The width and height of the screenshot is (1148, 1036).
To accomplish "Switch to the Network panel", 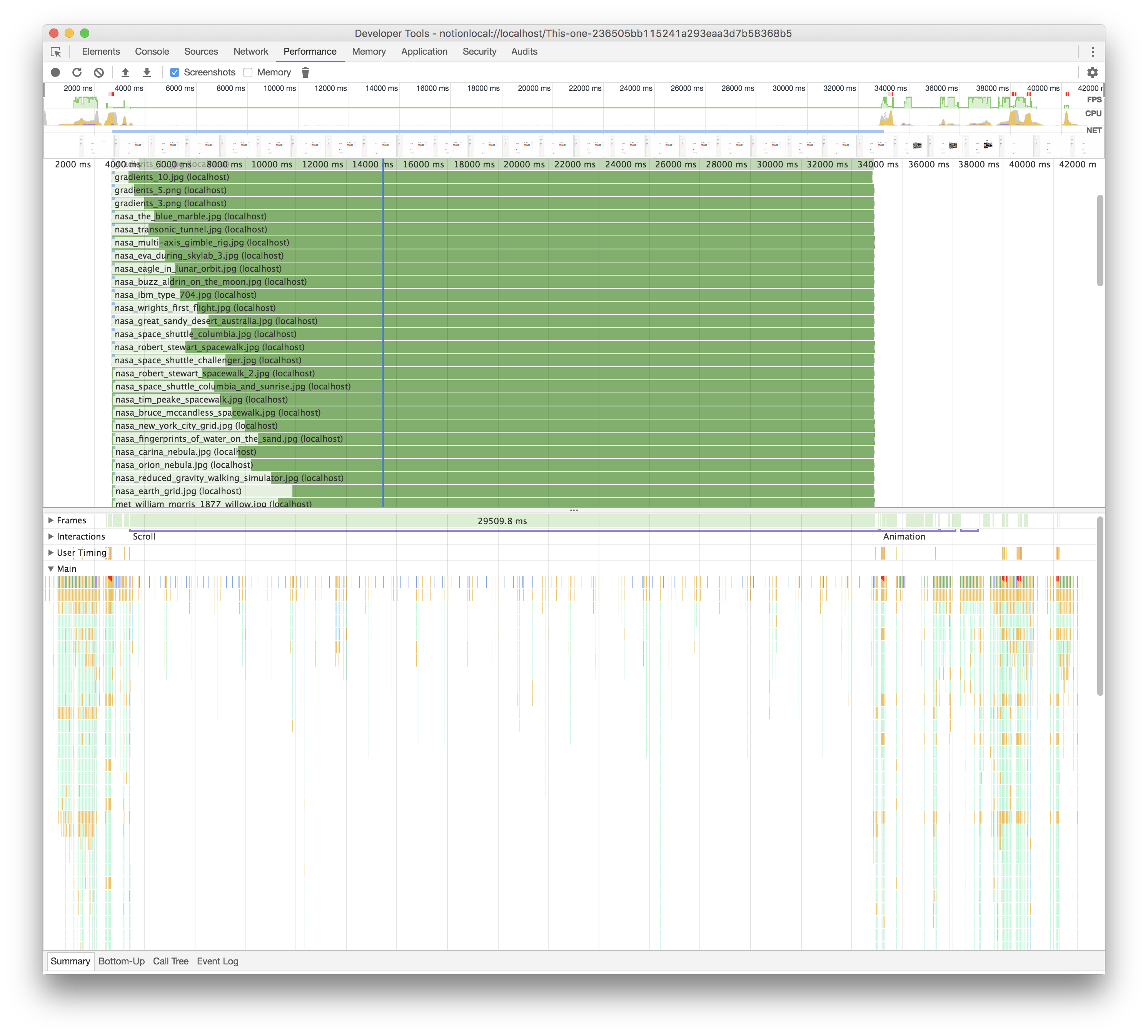I will point(250,51).
